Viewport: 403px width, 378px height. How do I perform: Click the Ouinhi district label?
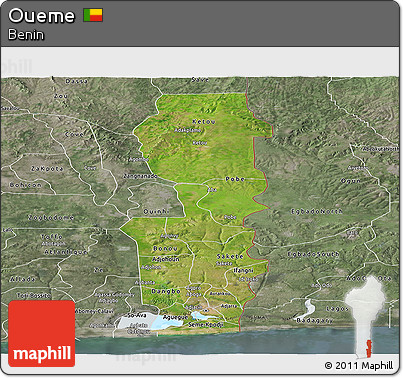tap(156, 212)
